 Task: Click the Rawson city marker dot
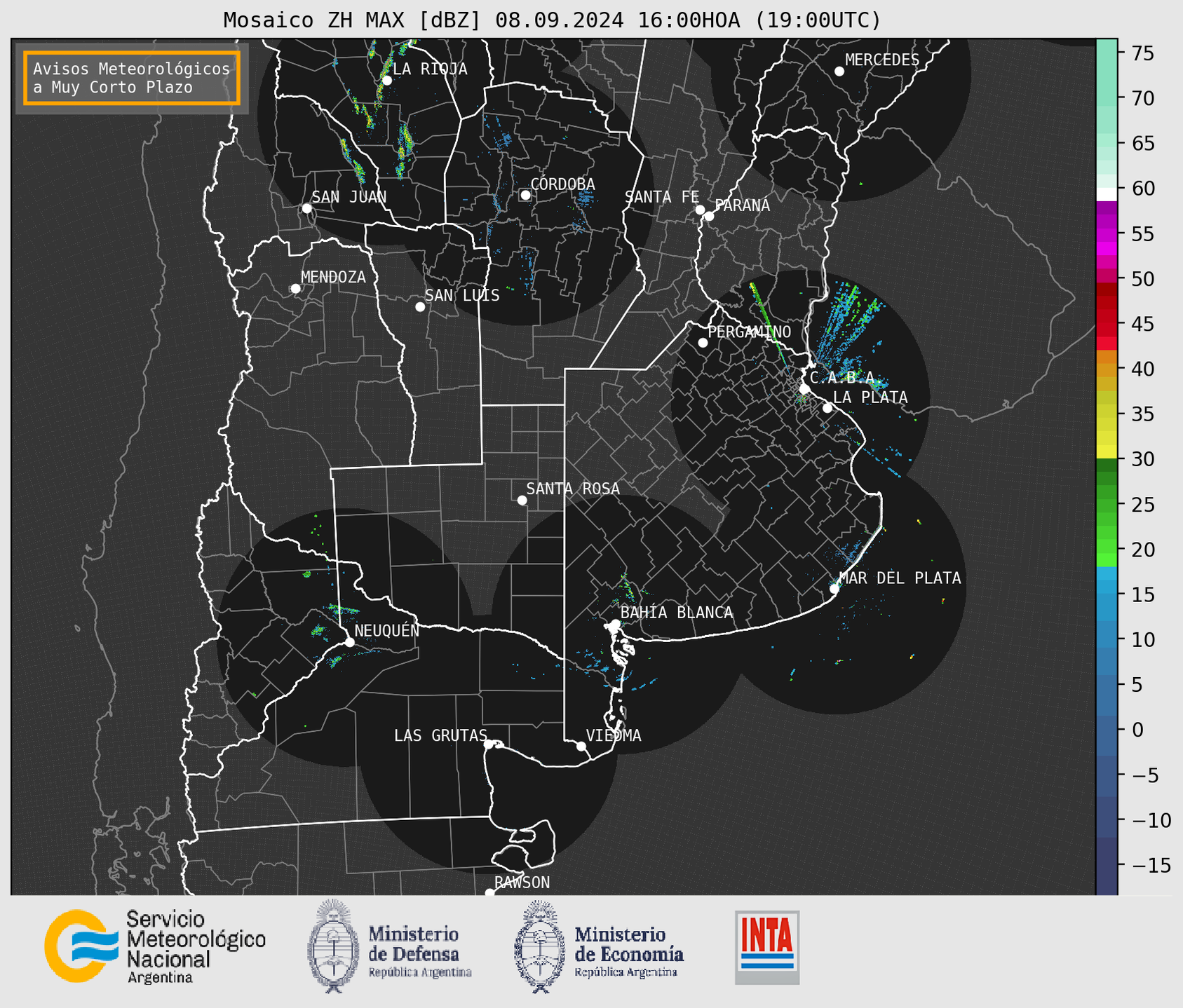pyautogui.click(x=489, y=893)
